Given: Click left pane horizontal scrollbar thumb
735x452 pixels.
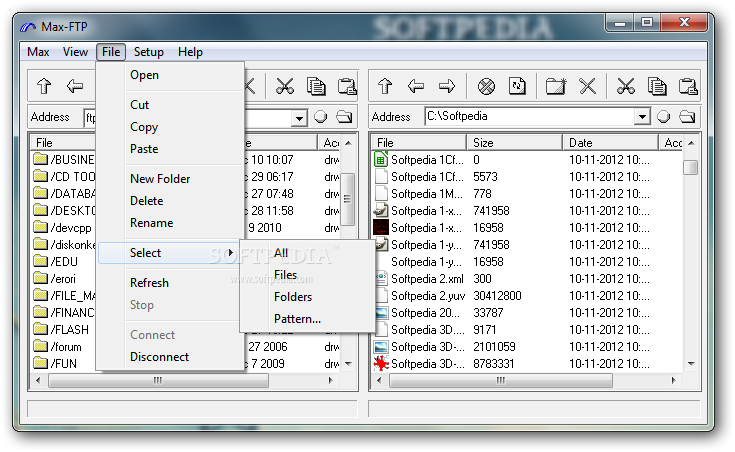Looking at the screenshot, I should coord(158,380).
